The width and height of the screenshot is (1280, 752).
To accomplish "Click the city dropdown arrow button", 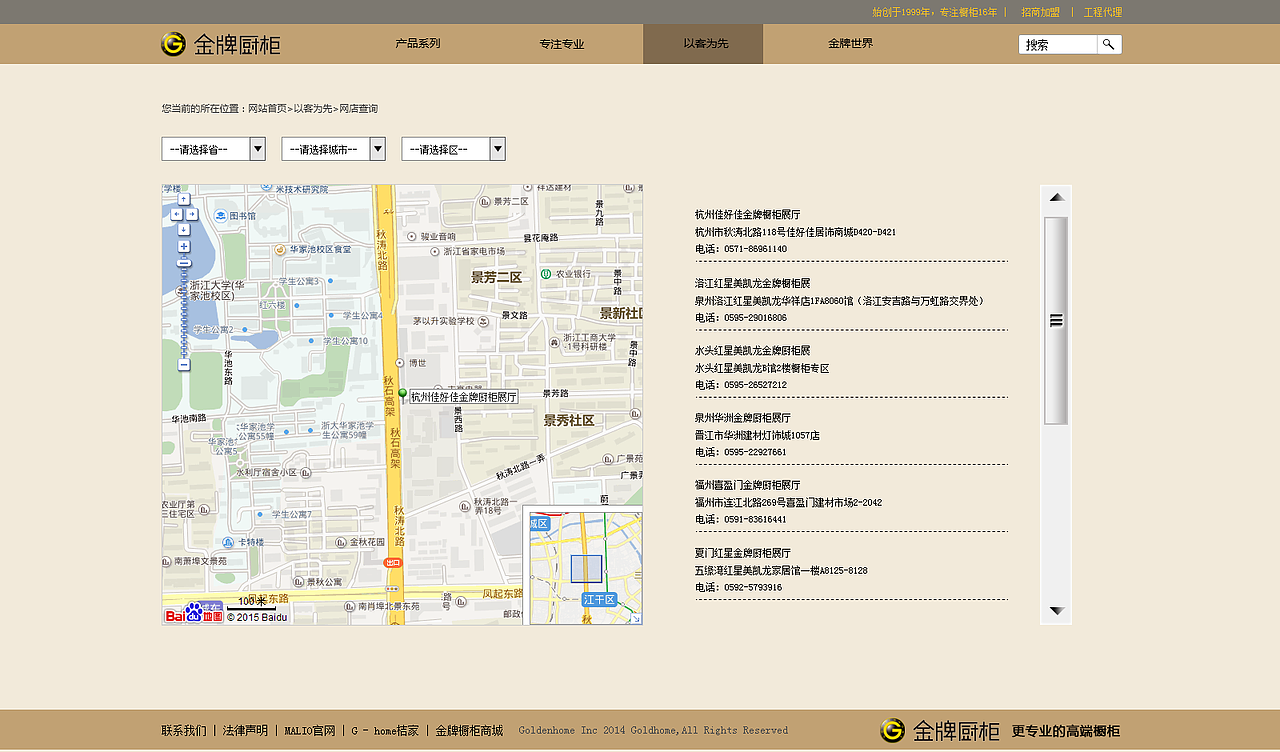I will click(378, 149).
